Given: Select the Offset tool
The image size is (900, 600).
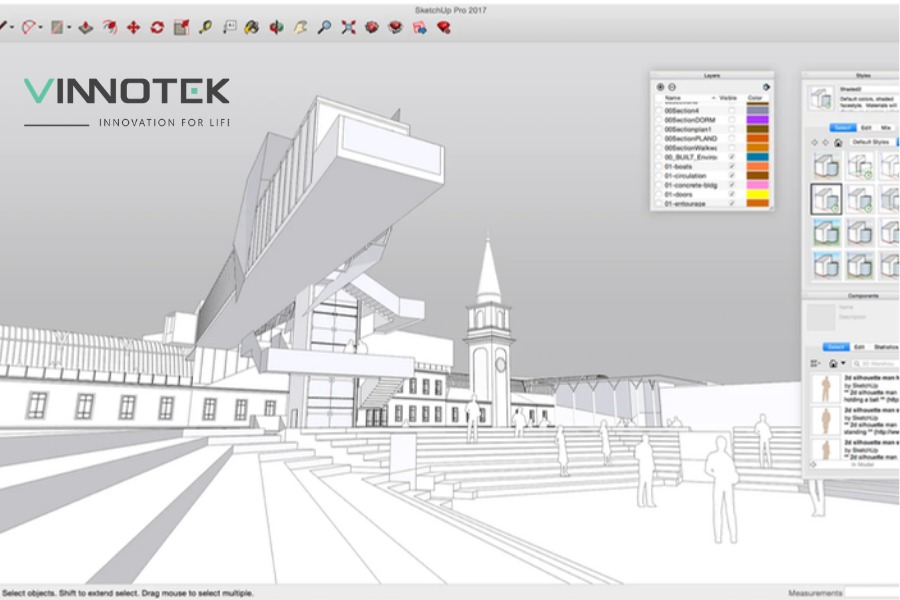Looking at the screenshot, I should [110, 27].
